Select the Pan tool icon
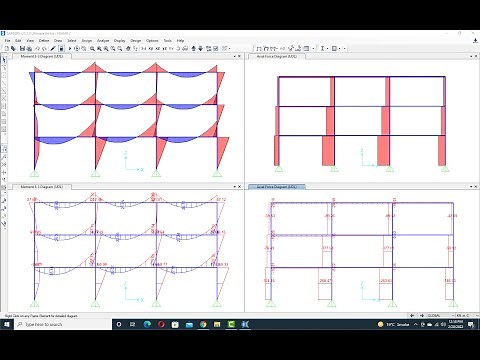Screen dimensions: 480x360 click(x=128, y=48)
